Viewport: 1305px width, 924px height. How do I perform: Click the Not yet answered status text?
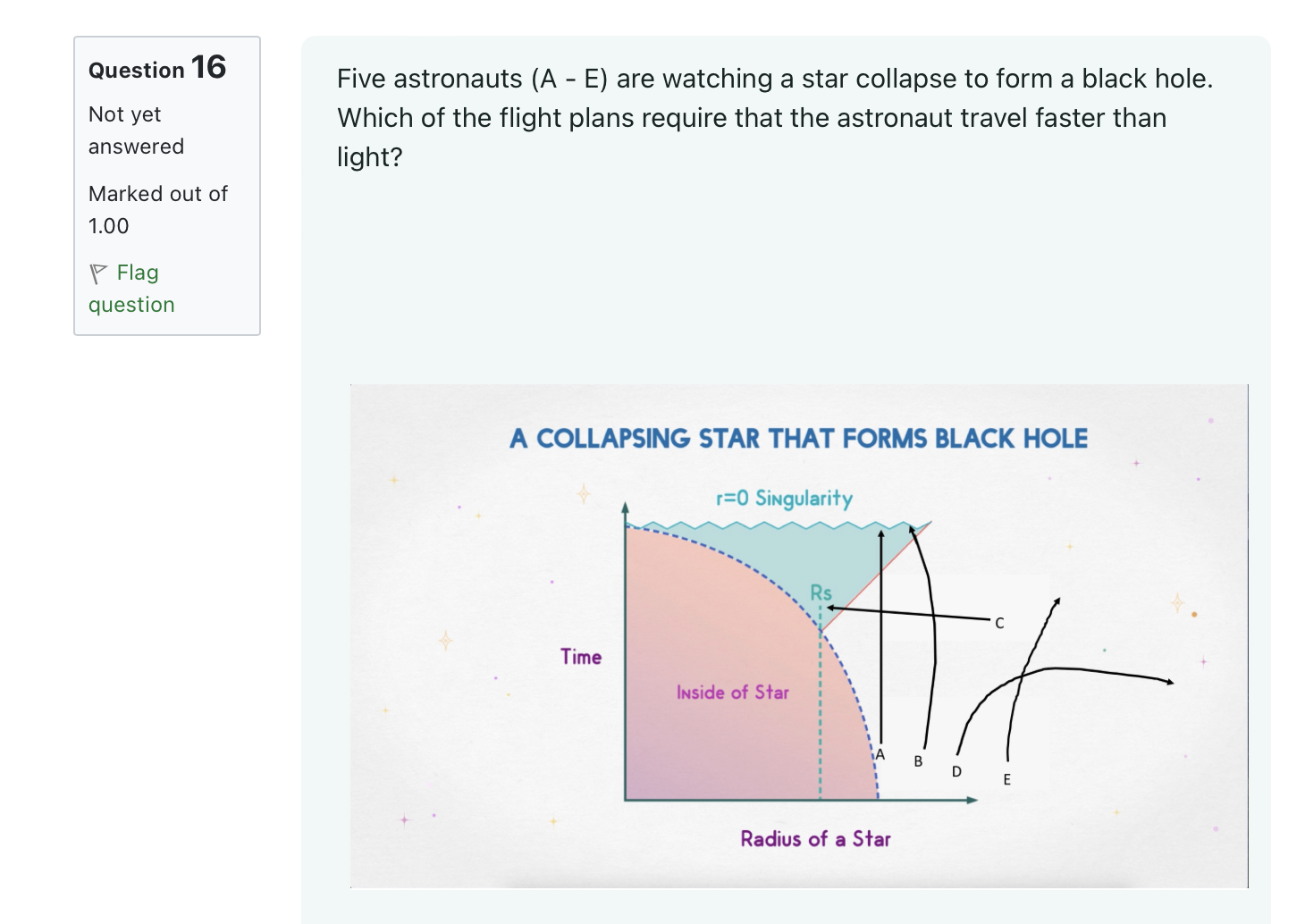pyautogui.click(x=136, y=130)
